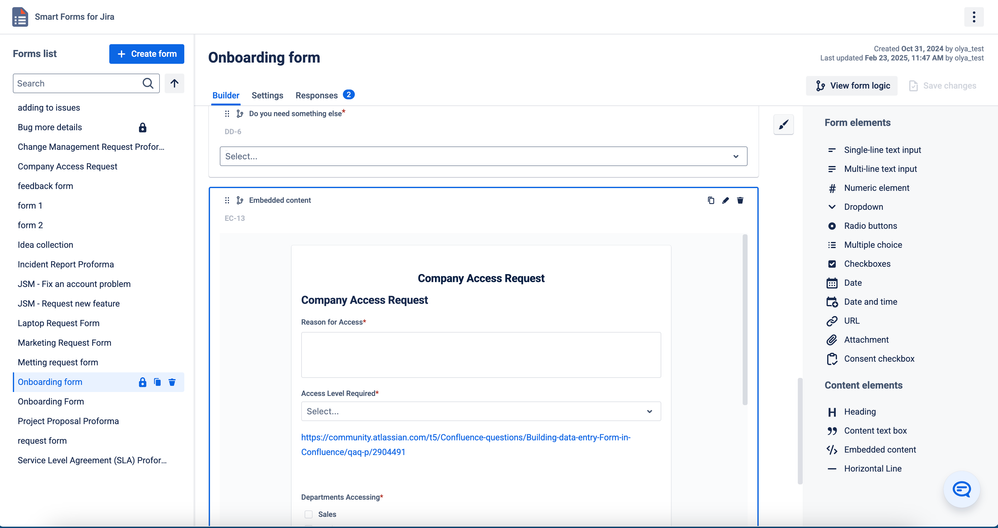Open JSM - Fix an account problem form

pos(74,284)
